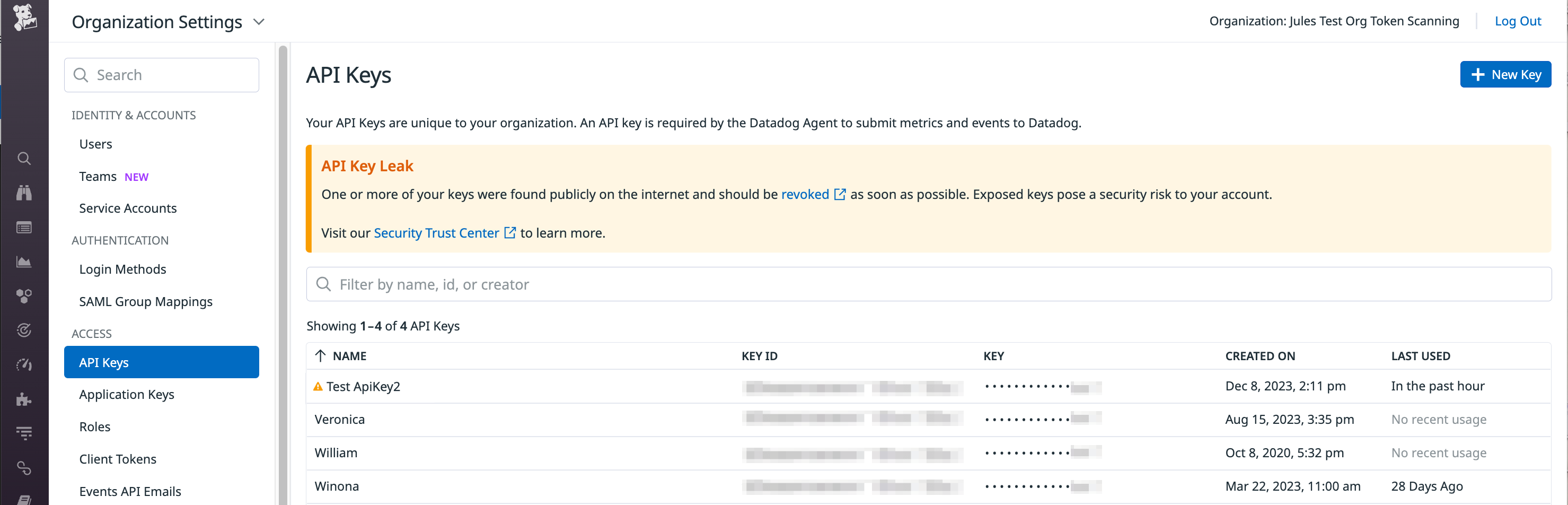The width and height of the screenshot is (1568, 505).
Task: Expand the Organization Settings dropdown
Action: coord(259,21)
